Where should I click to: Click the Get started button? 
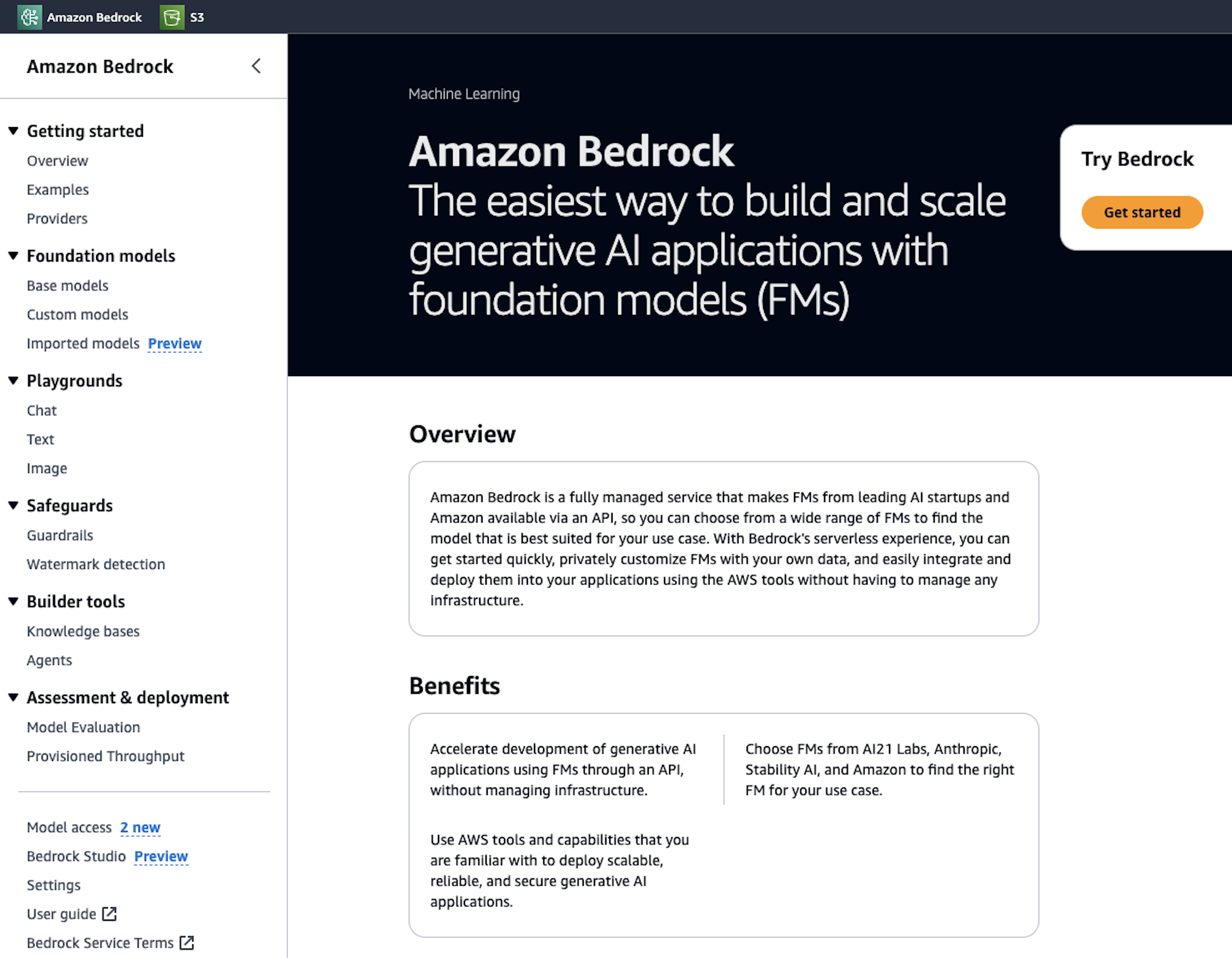coord(1142,212)
